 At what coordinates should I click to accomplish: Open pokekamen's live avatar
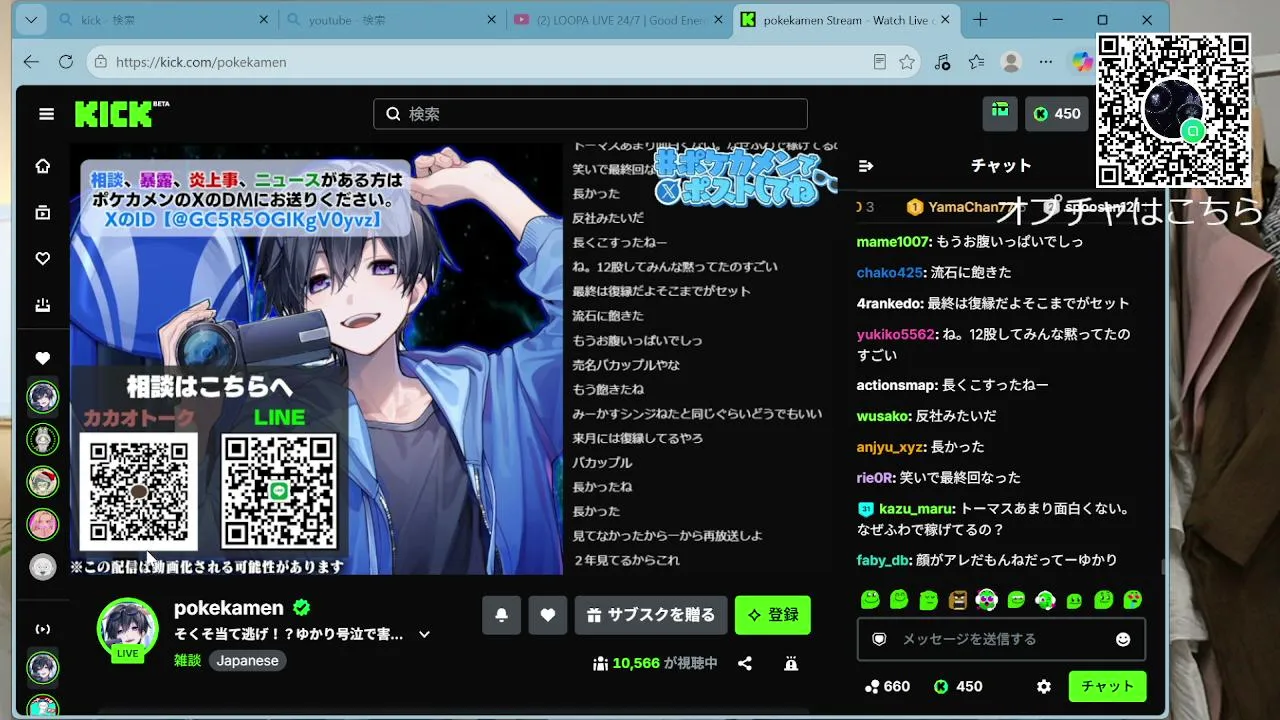coord(127,629)
